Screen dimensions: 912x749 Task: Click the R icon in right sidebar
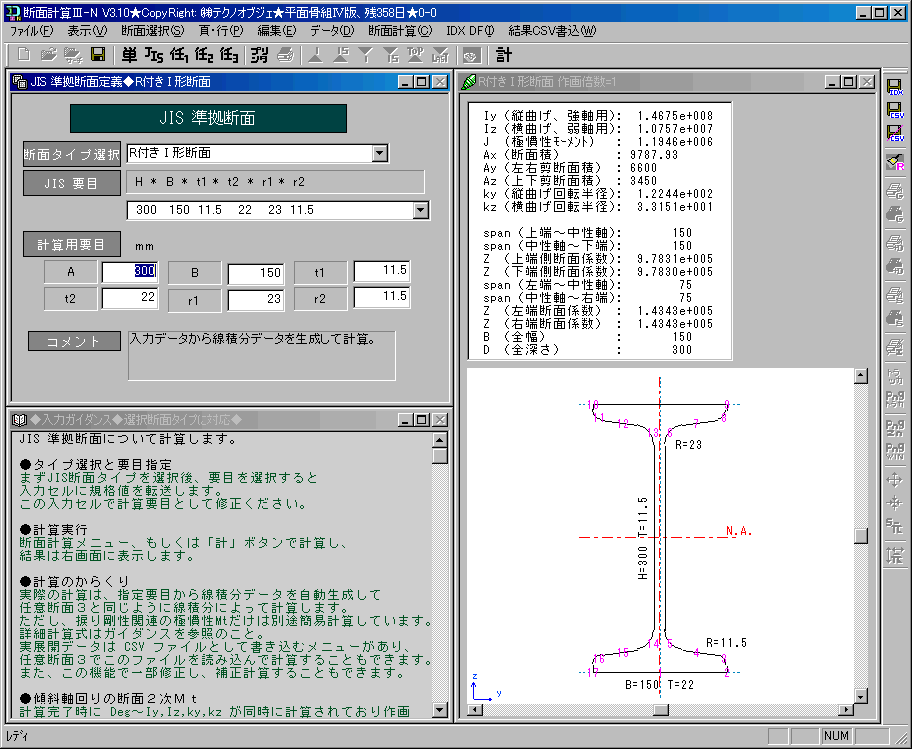click(x=895, y=162)
